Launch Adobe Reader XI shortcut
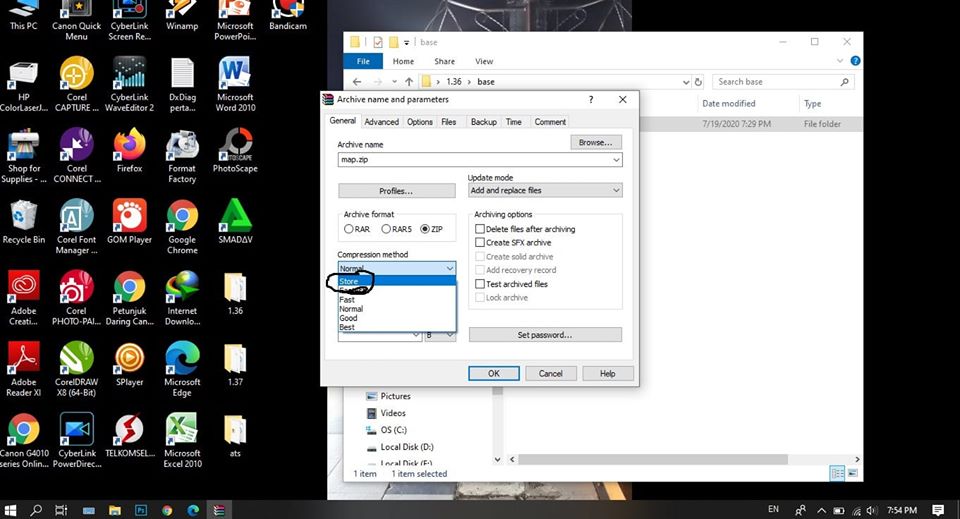 tap(23, 369)
